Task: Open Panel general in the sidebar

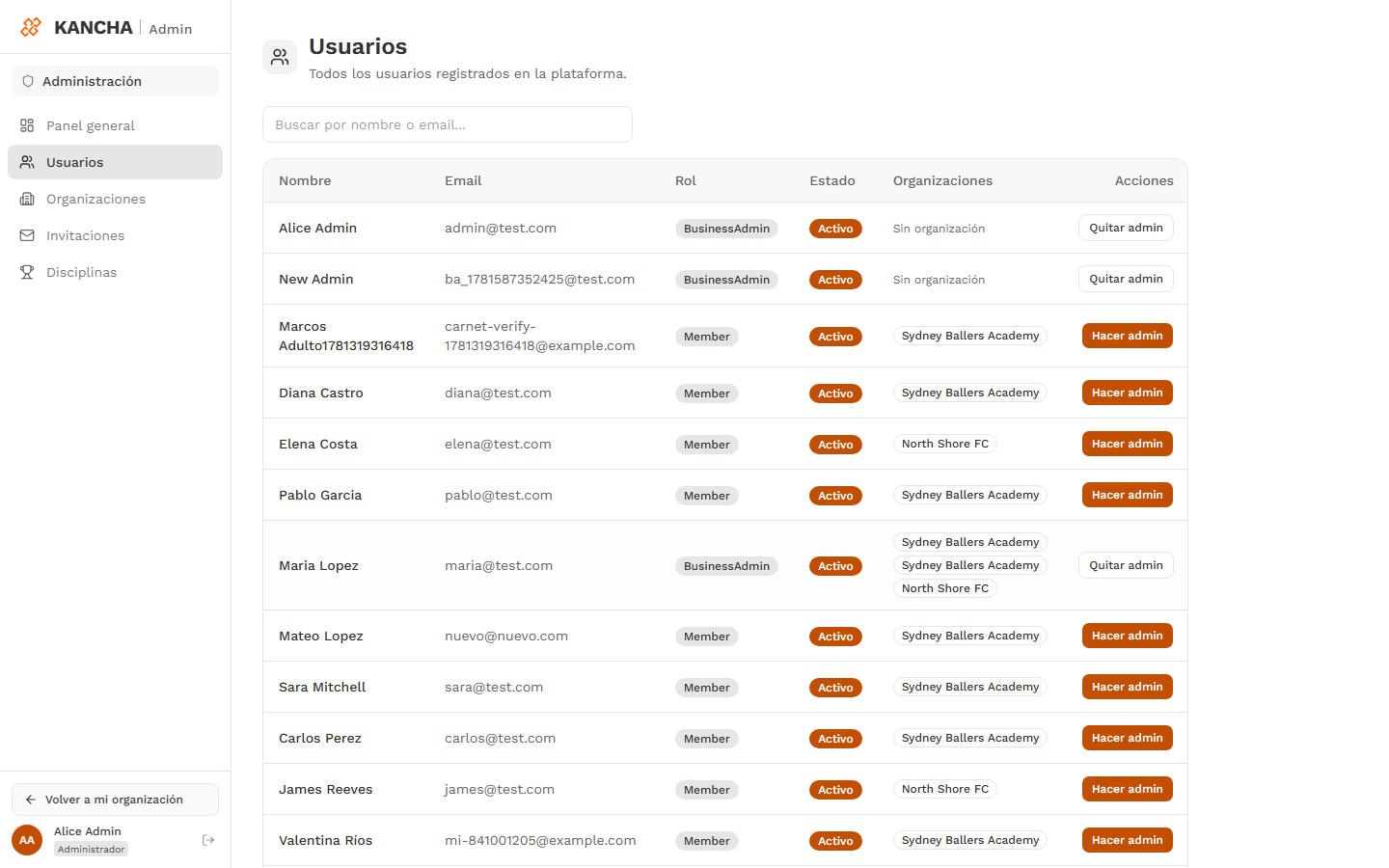Action: [115, 125]
